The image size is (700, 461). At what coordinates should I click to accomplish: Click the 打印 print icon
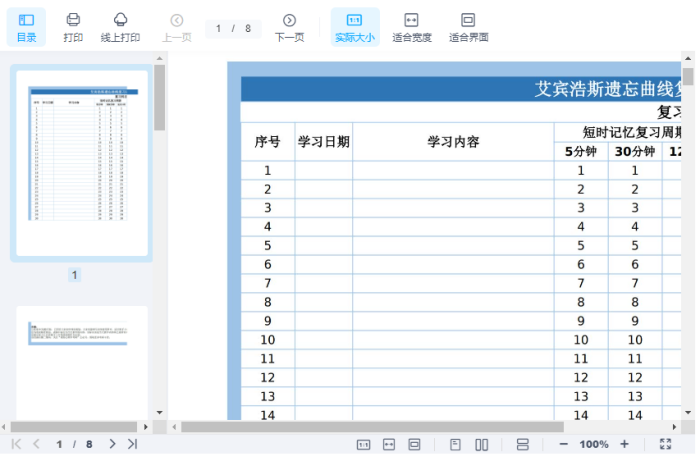(73, 28)
